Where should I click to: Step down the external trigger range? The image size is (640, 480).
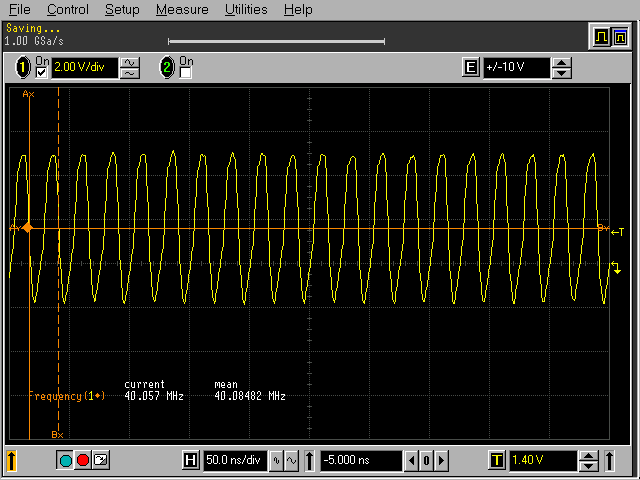(562, 73)
